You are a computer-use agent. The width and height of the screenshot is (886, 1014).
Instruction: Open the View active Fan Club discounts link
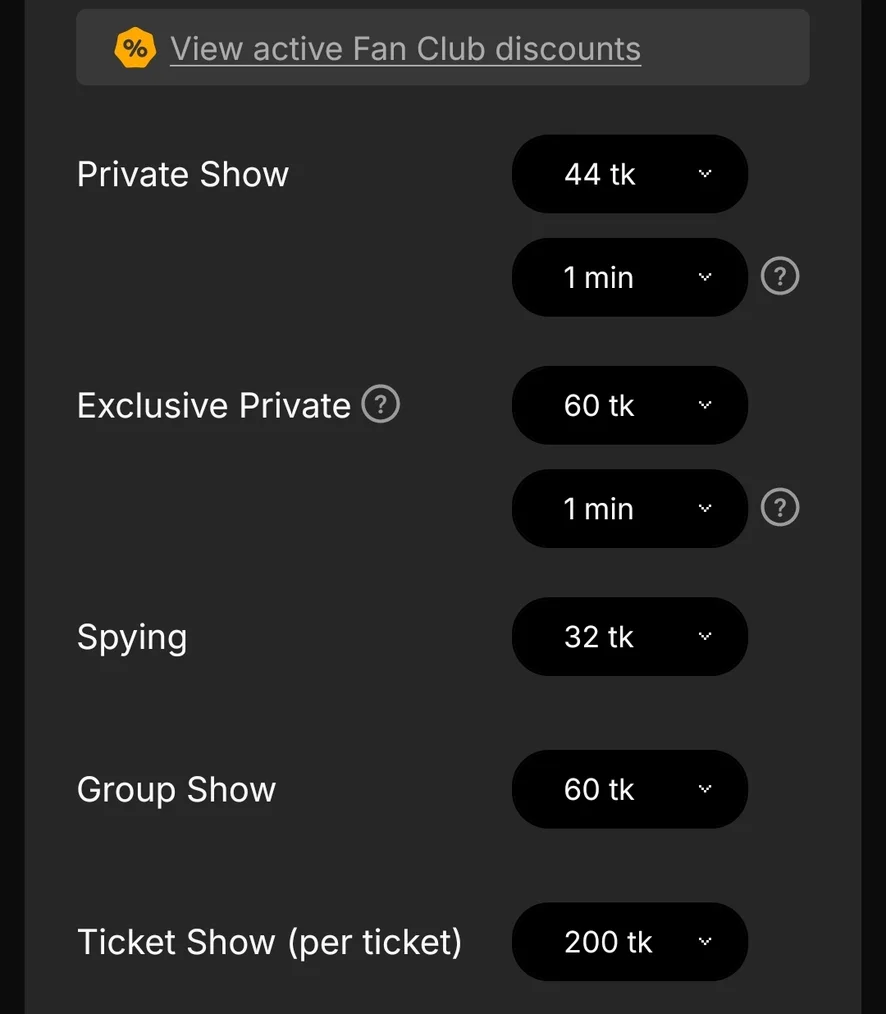pos(405,48)
